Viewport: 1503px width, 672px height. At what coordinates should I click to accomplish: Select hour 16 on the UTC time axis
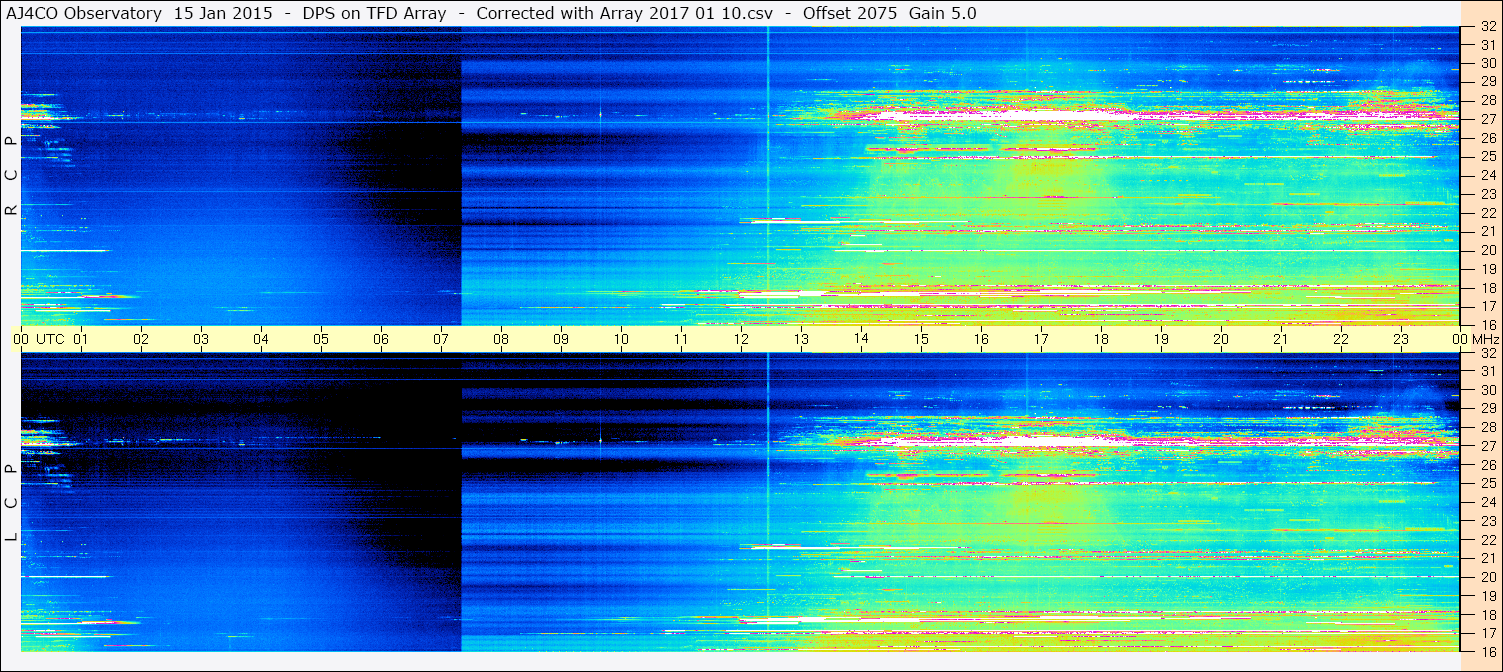981,339
